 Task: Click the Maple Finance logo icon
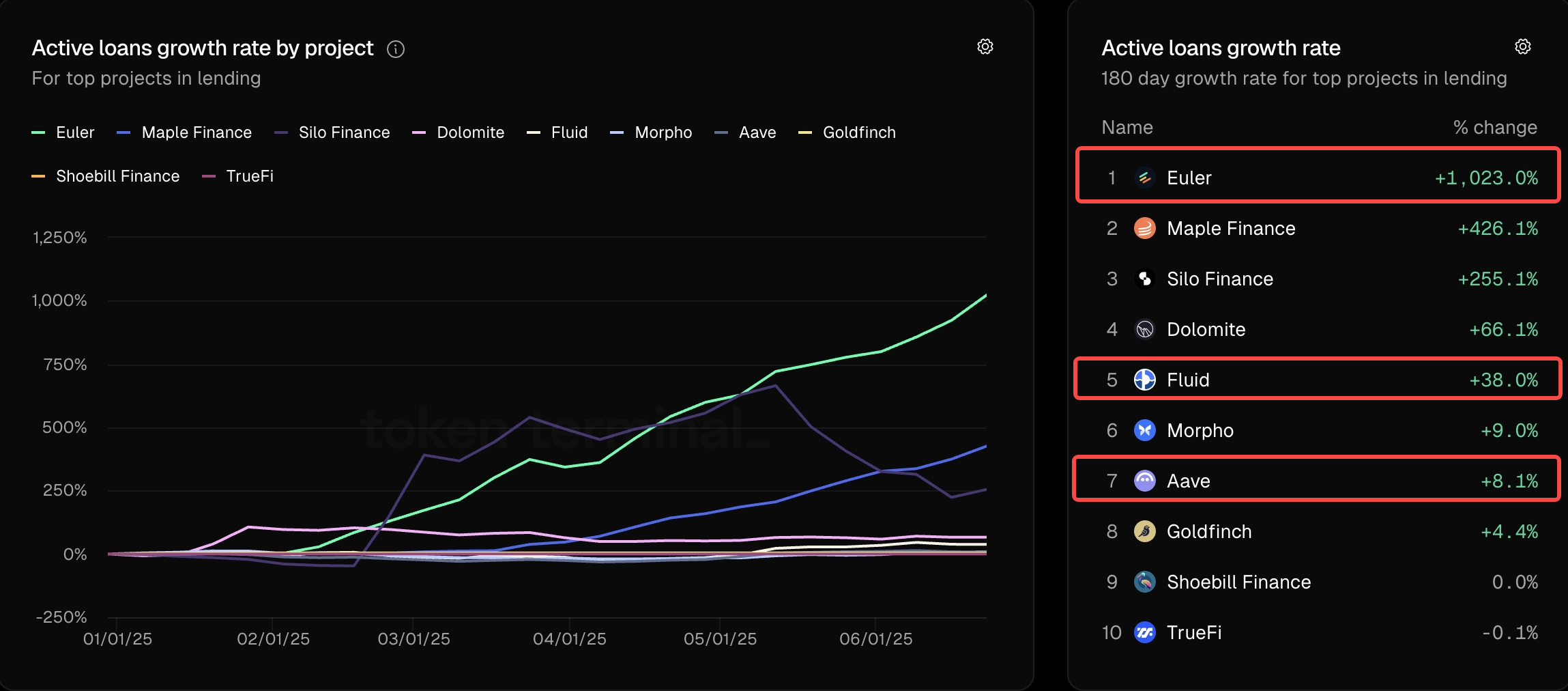(x=1145, y=228)
